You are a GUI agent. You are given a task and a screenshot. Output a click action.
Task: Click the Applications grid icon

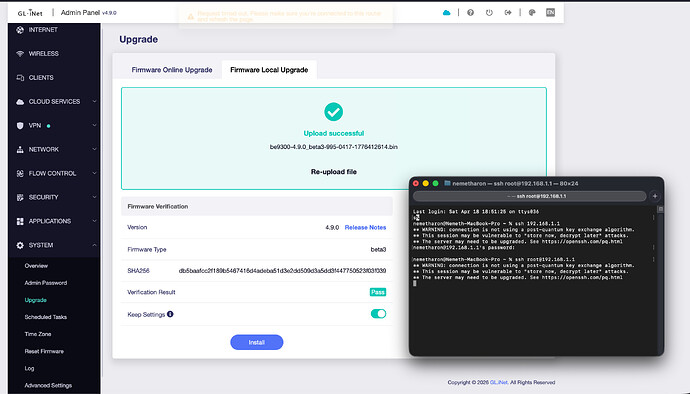coord(20,221)
